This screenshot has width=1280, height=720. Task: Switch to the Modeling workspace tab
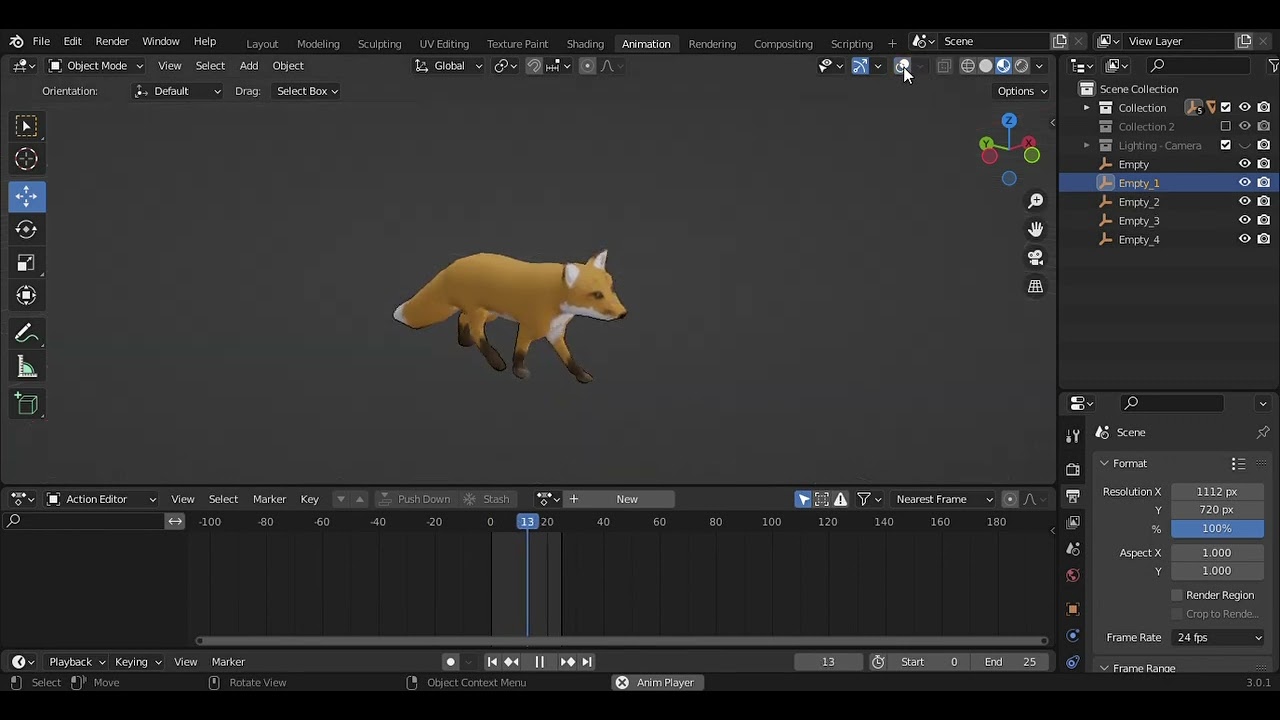pos(318,44)
